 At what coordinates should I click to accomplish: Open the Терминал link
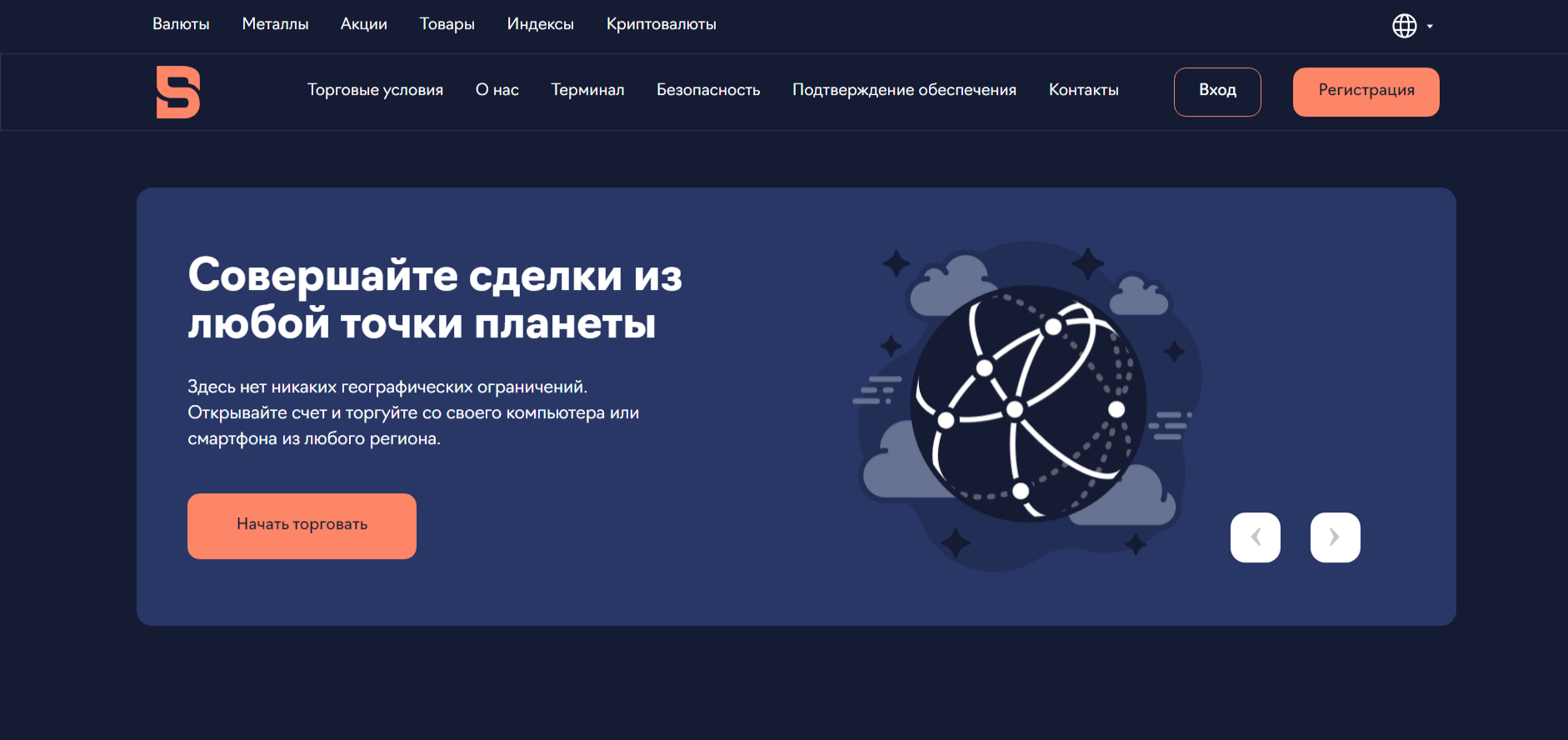(x=587, y=90)
